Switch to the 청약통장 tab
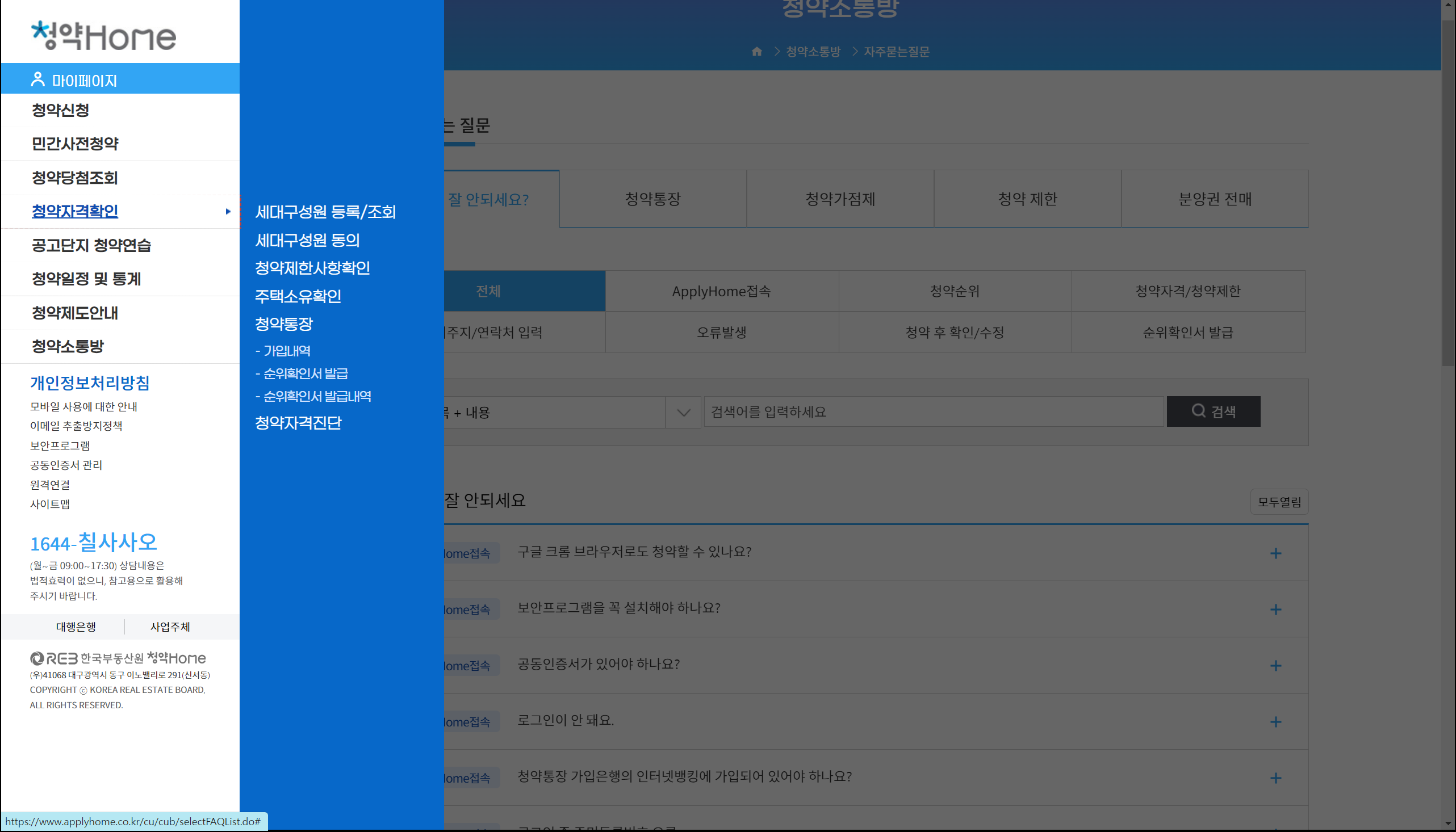 click(653, 199)
